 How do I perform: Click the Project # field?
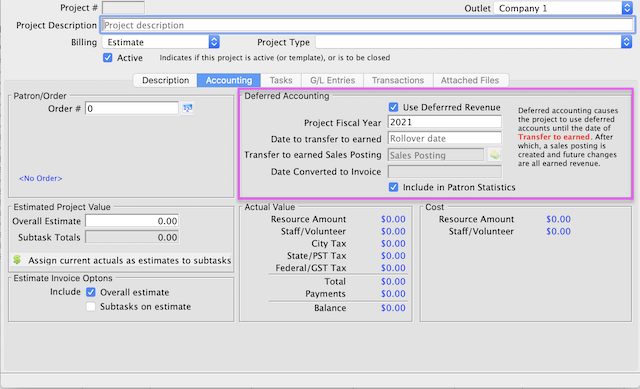point(123,8)
